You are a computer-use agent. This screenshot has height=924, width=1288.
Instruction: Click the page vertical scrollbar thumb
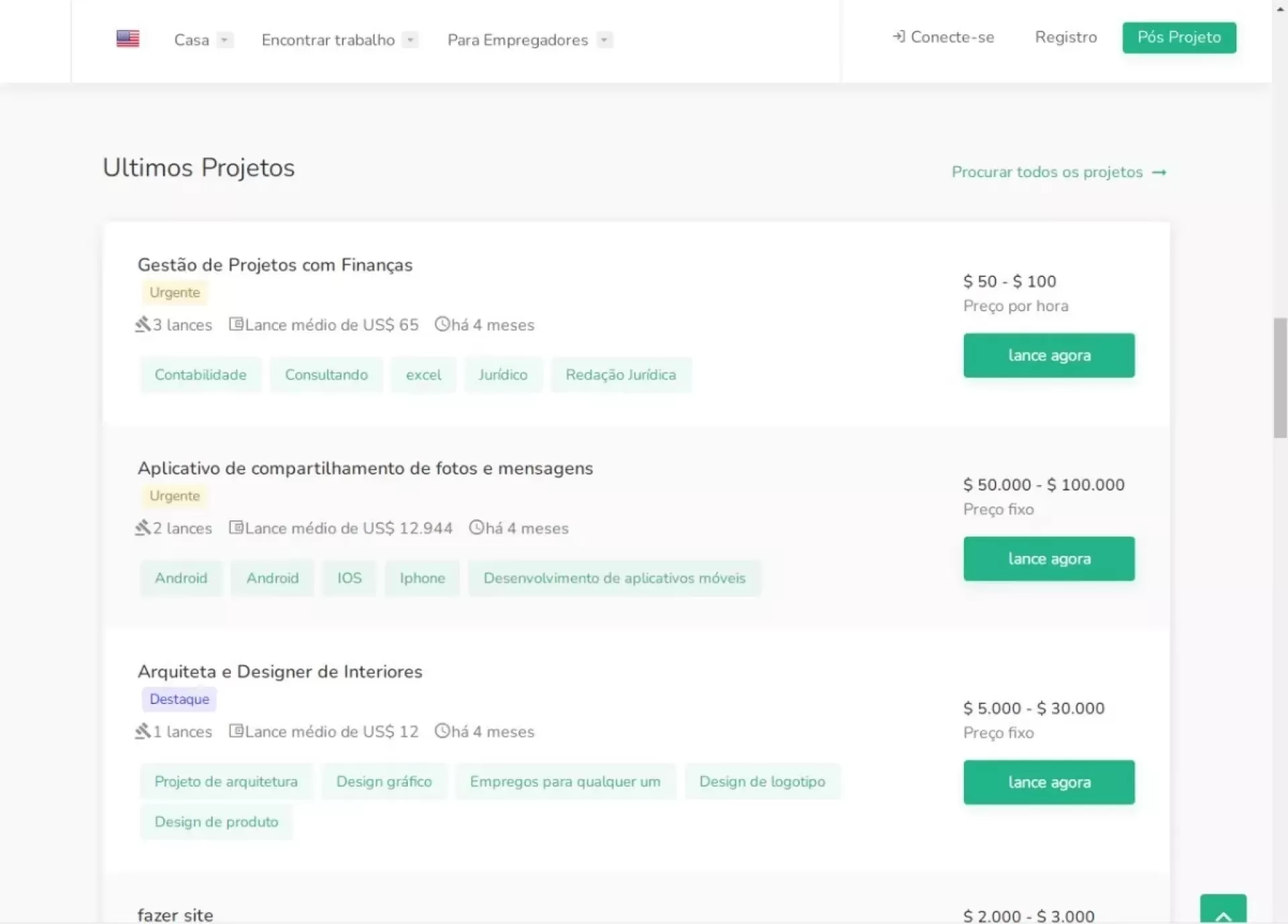click(1279, 379)
